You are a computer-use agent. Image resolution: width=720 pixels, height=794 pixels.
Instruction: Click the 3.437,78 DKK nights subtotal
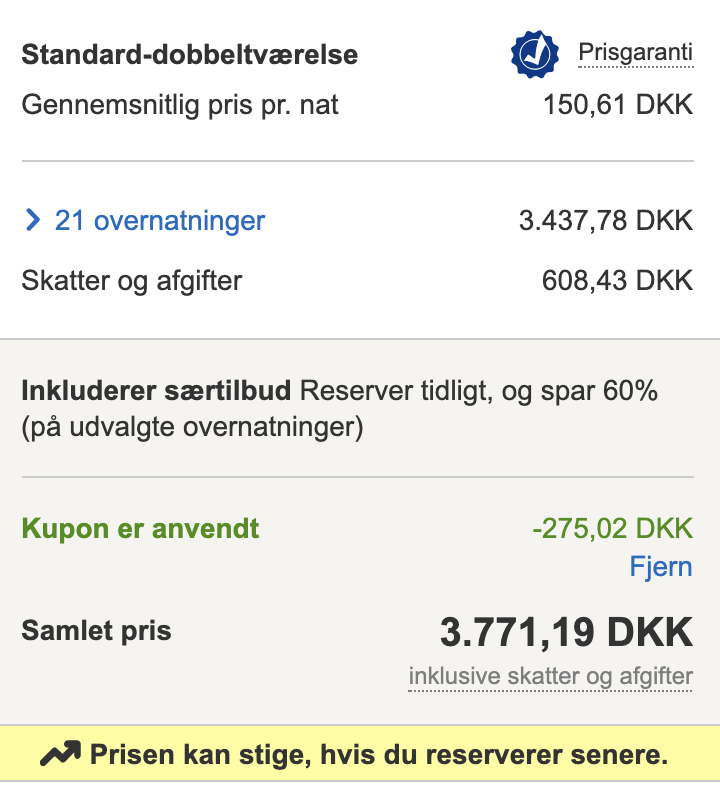coord(606,221)
